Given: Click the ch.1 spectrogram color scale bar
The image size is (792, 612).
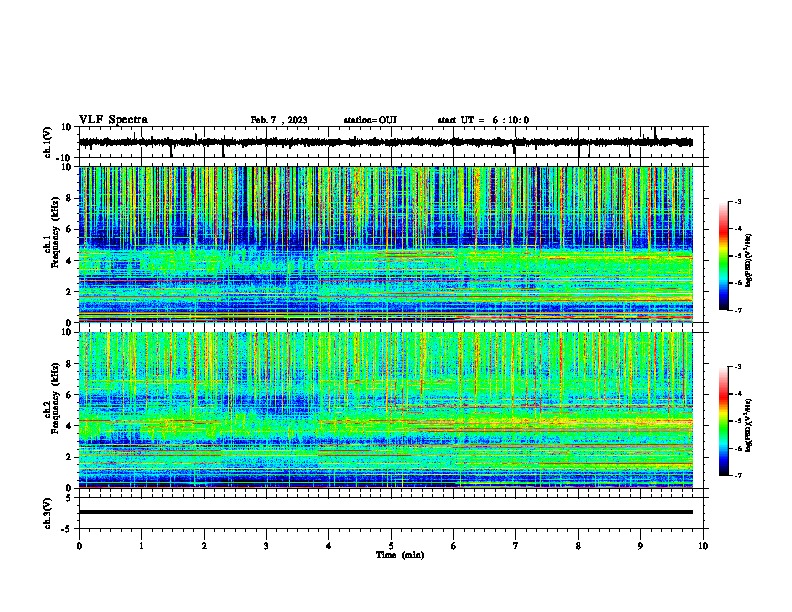Looking at the screenshot, I should tap(724, 256).
